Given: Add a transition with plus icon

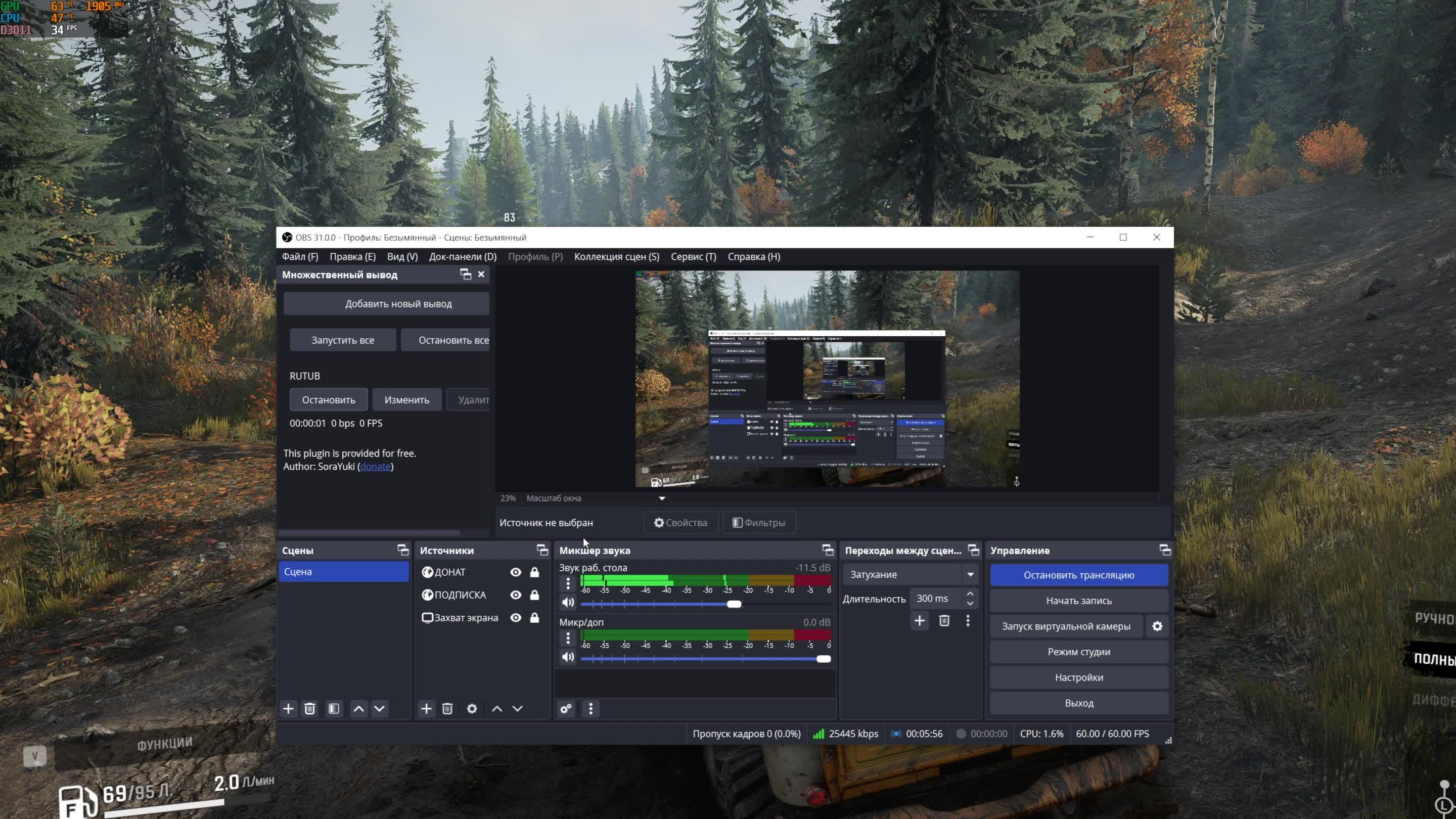Looking at the screenshot, I should (920, 621).
